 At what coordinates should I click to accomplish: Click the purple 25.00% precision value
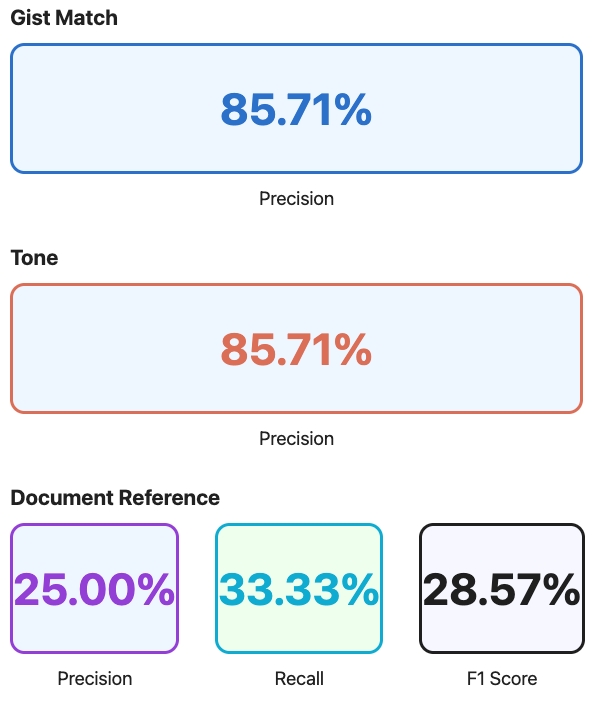point(94,590)
